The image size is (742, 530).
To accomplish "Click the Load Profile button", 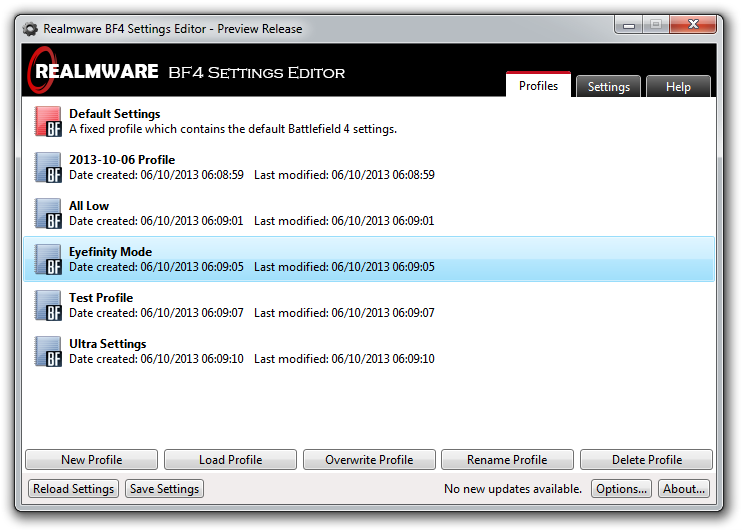I will pos(230,460).
